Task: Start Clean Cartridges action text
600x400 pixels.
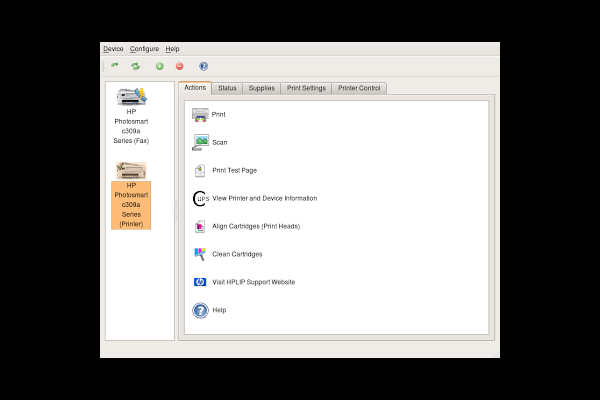Action: pyautogui.click(x=237, y=254)
